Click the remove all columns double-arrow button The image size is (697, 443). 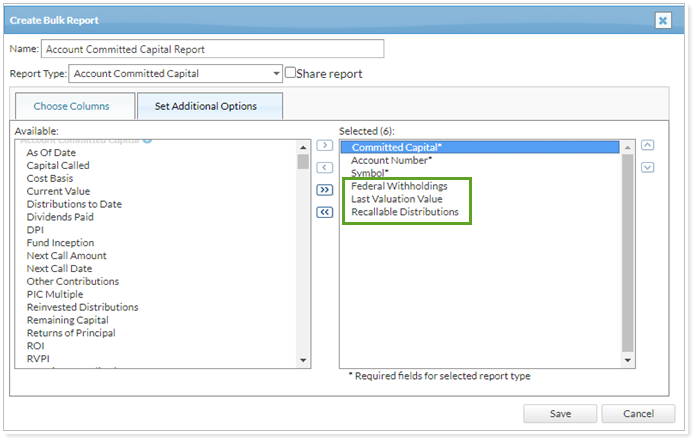click(x=324, y=211)
